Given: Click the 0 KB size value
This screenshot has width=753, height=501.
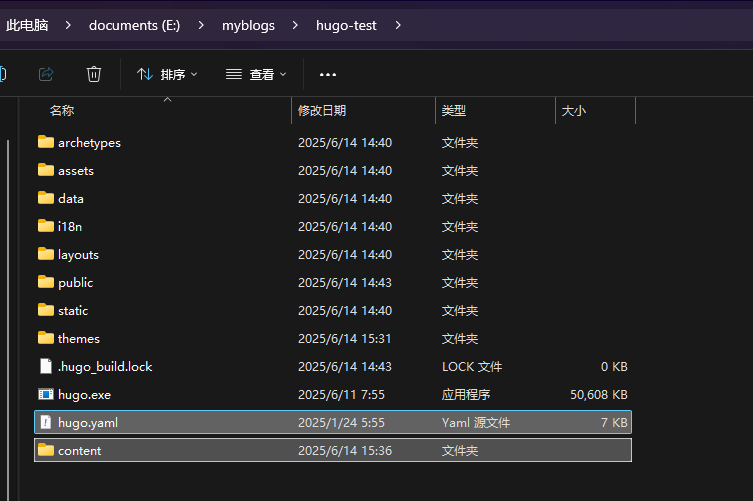Looking at the screenshot, I should pos(614,367).
